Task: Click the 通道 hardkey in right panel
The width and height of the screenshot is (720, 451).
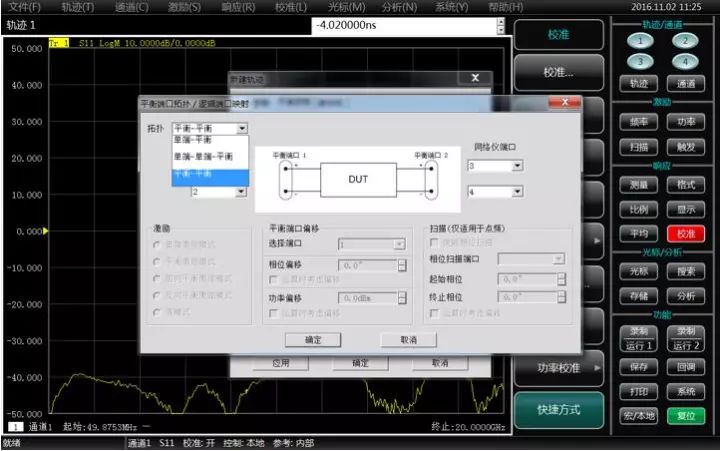Action: tap(686, 84)
